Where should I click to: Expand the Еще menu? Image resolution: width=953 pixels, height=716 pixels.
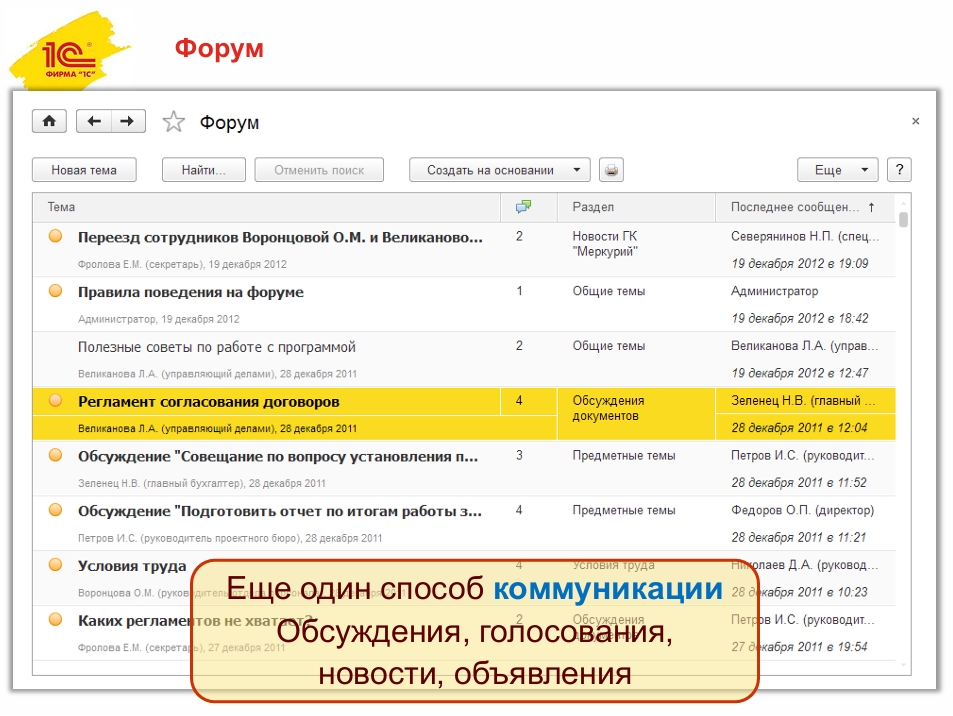coord(837,170)
